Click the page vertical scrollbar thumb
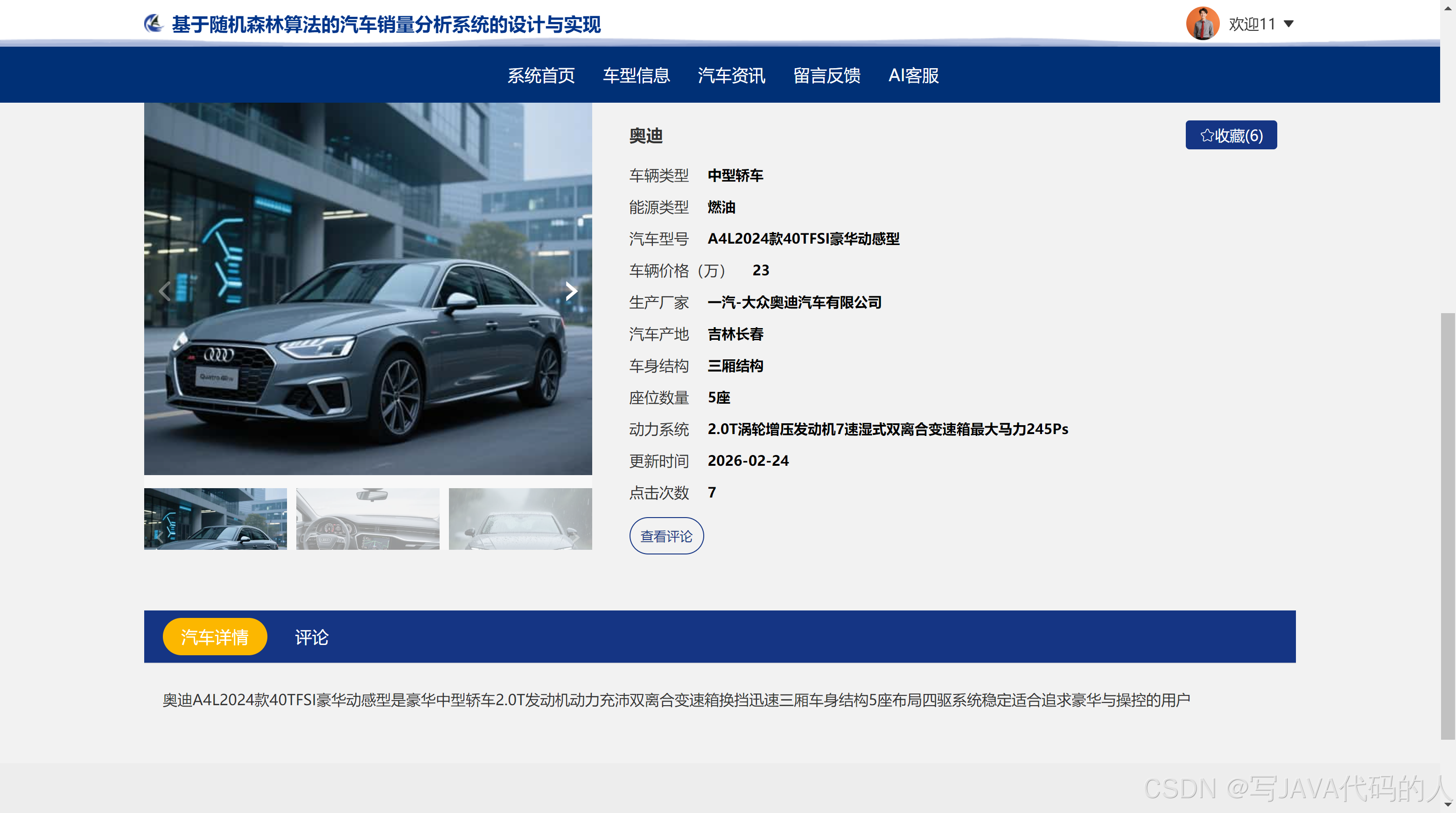 point(1448,526)
